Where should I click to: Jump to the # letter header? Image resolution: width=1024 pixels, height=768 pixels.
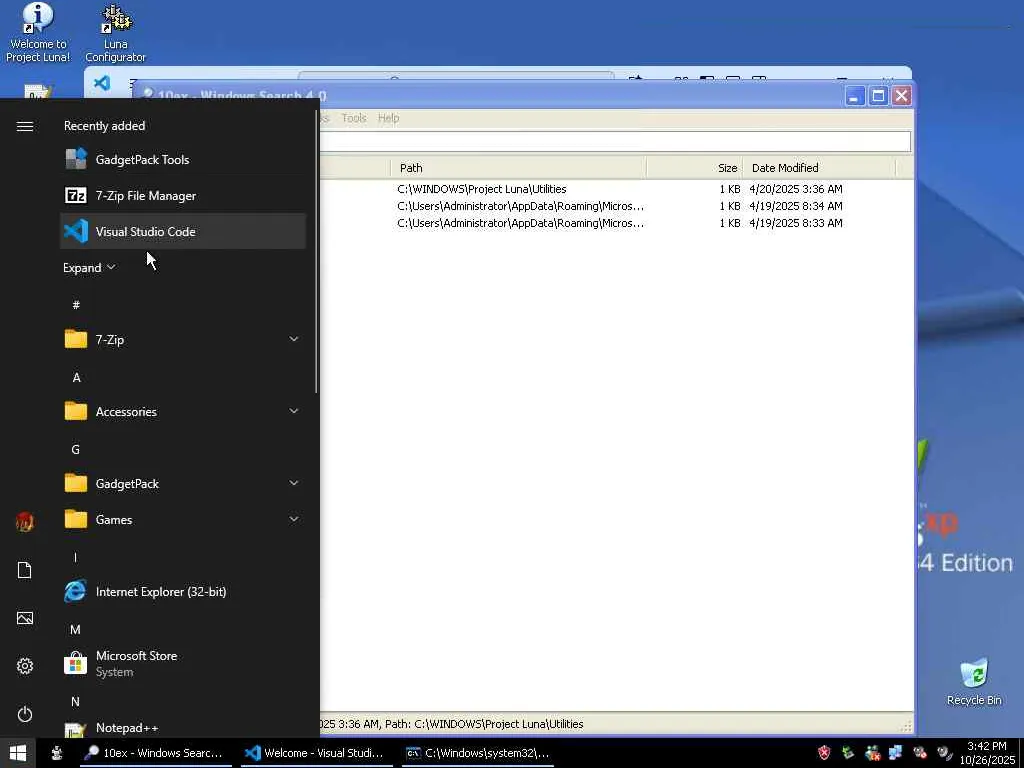coord(76,304)
